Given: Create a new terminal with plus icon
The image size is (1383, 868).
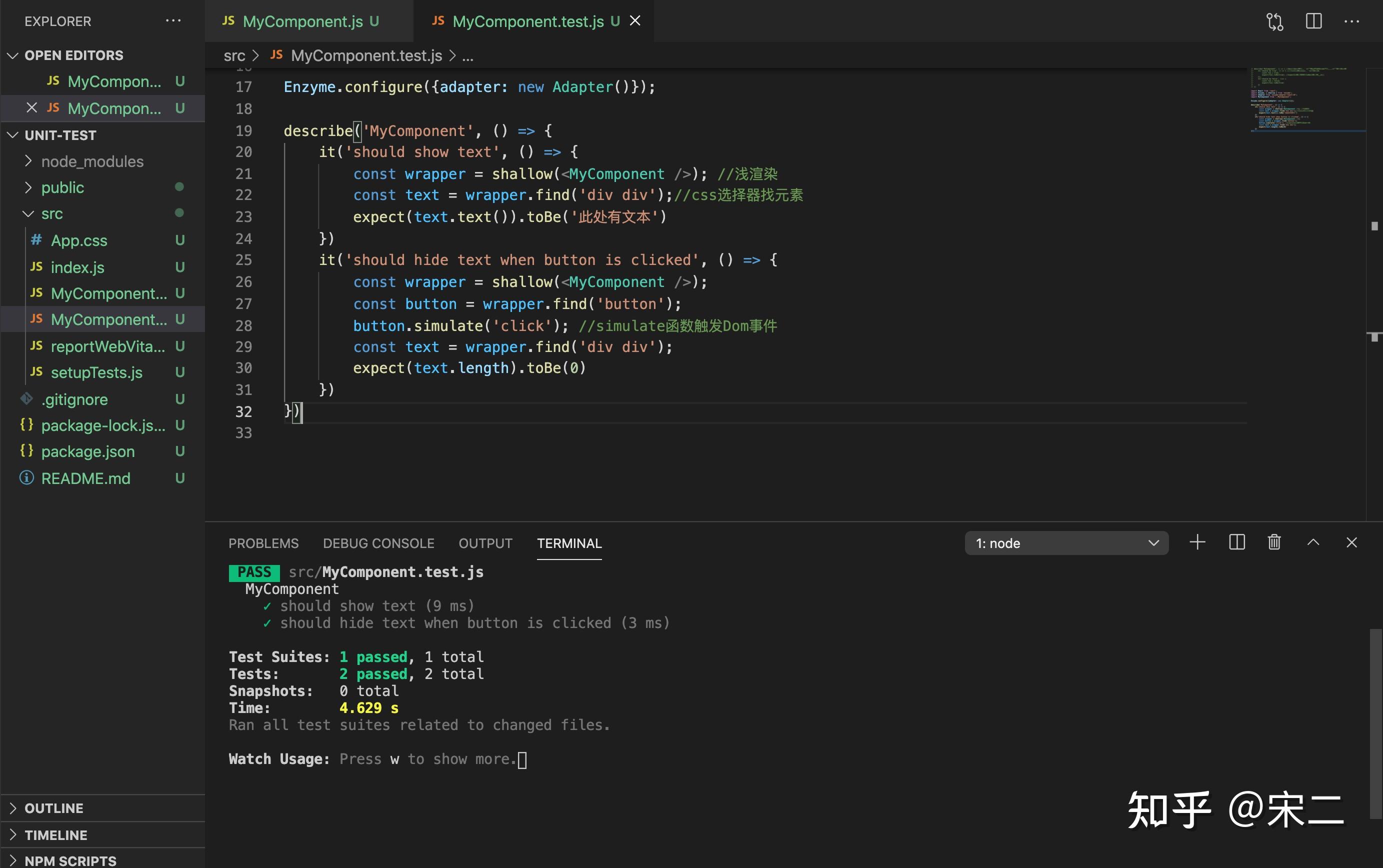Looking at the screenshot, I should (1197, 542).
